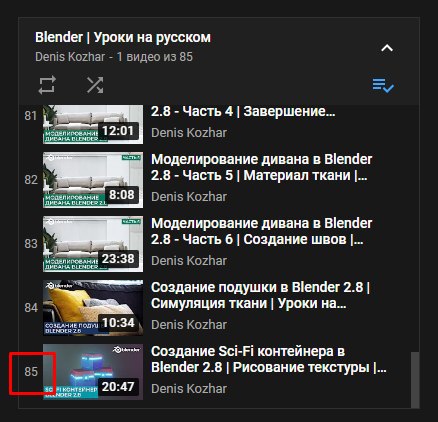Select title 'Создание подушки в Blender 2.8'
Viewport: 438px width, 422px height.
click(x=261, y=295)
